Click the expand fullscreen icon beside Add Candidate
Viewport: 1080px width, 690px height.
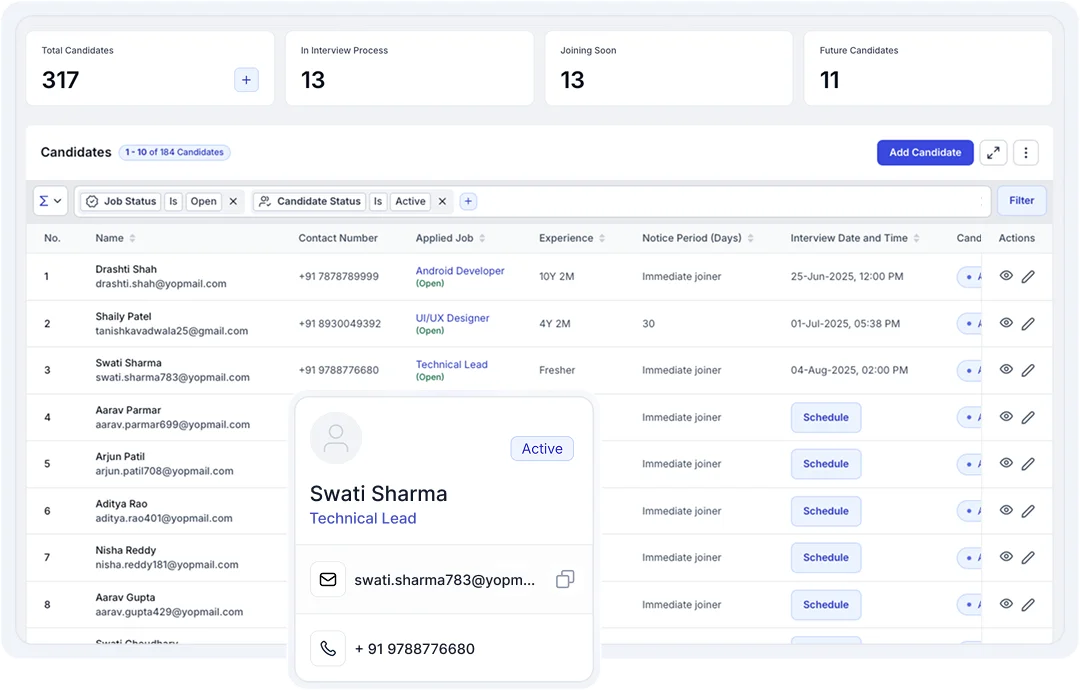pyautogui.click(x=993, y=153)
